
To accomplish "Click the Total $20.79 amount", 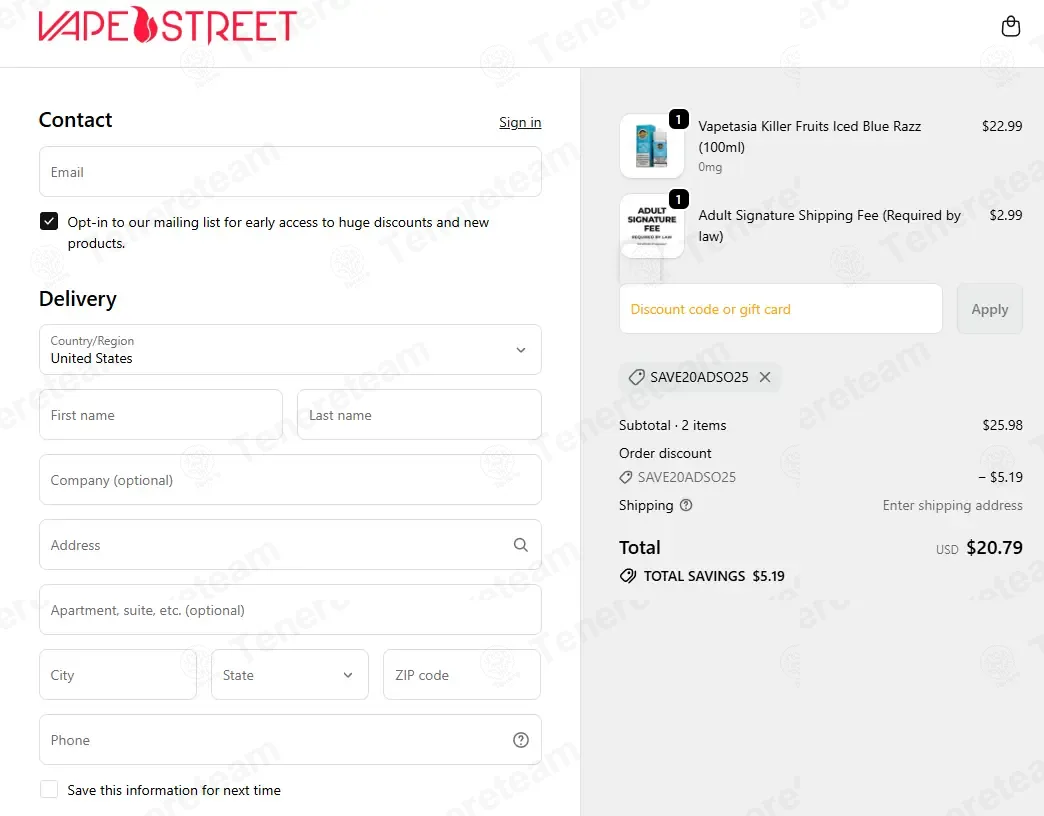I will pos(994,547).
